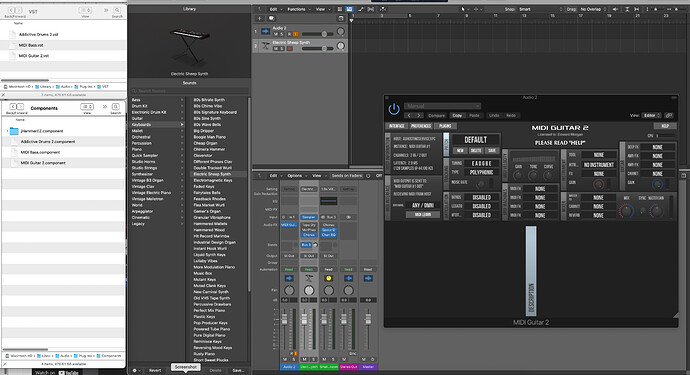Toggle record enable on Audio 2 track

[x=289, y=34]
